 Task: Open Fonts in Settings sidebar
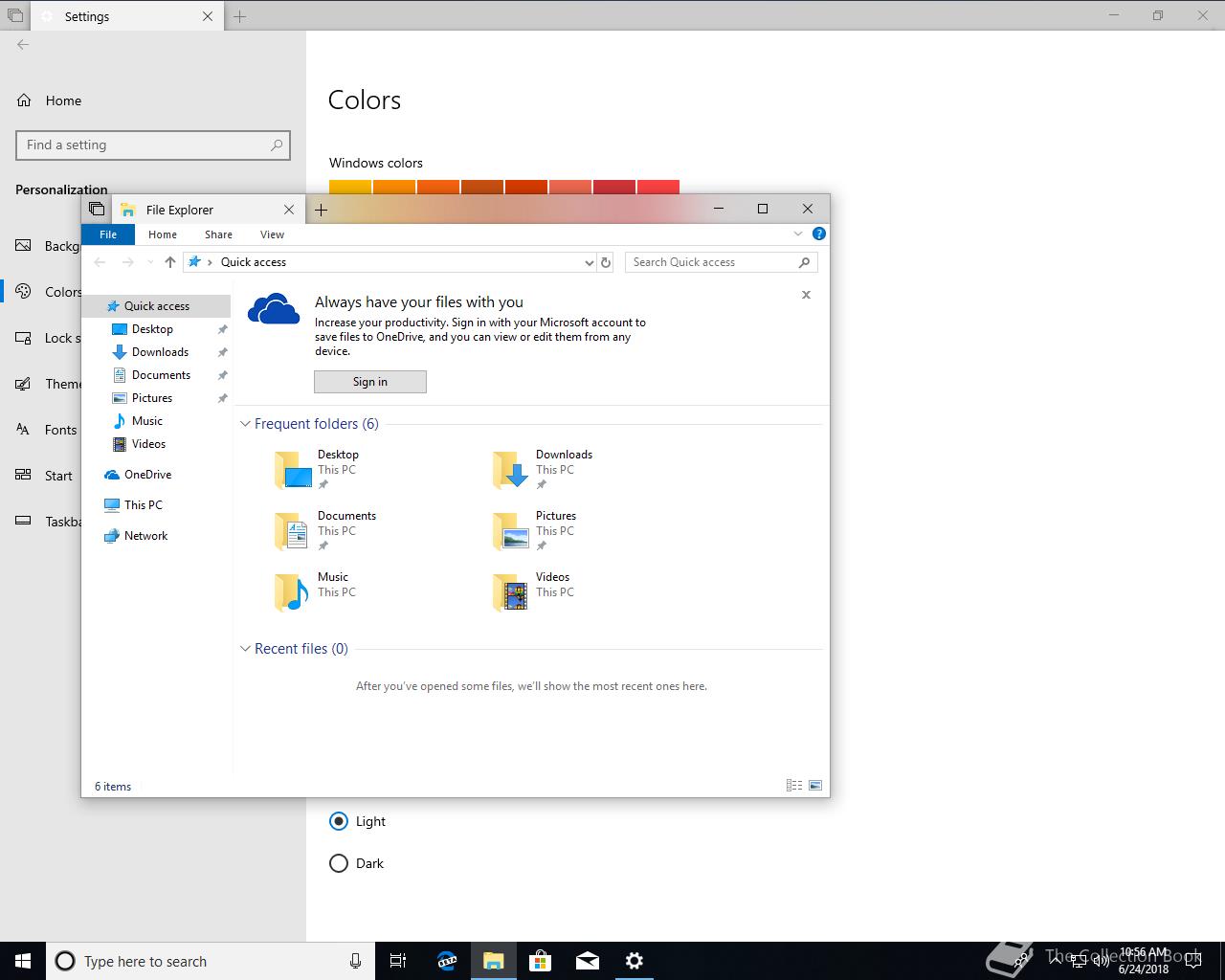click(x=60, y=430)
